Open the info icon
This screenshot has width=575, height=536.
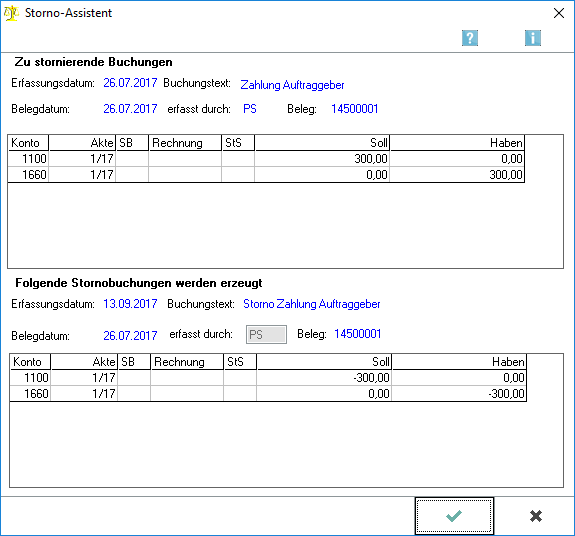532,38
